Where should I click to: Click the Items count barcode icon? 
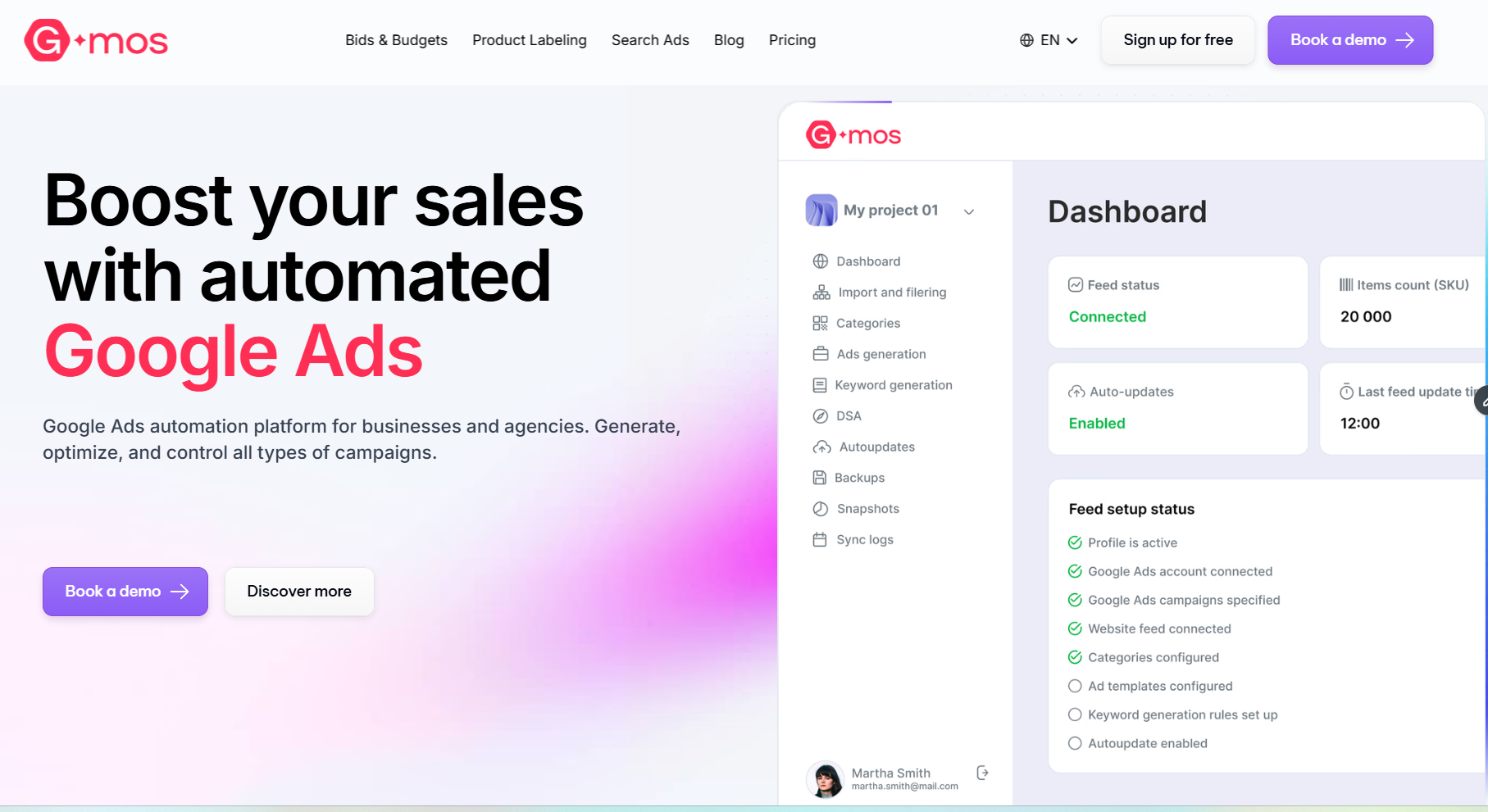[1346, 285]
